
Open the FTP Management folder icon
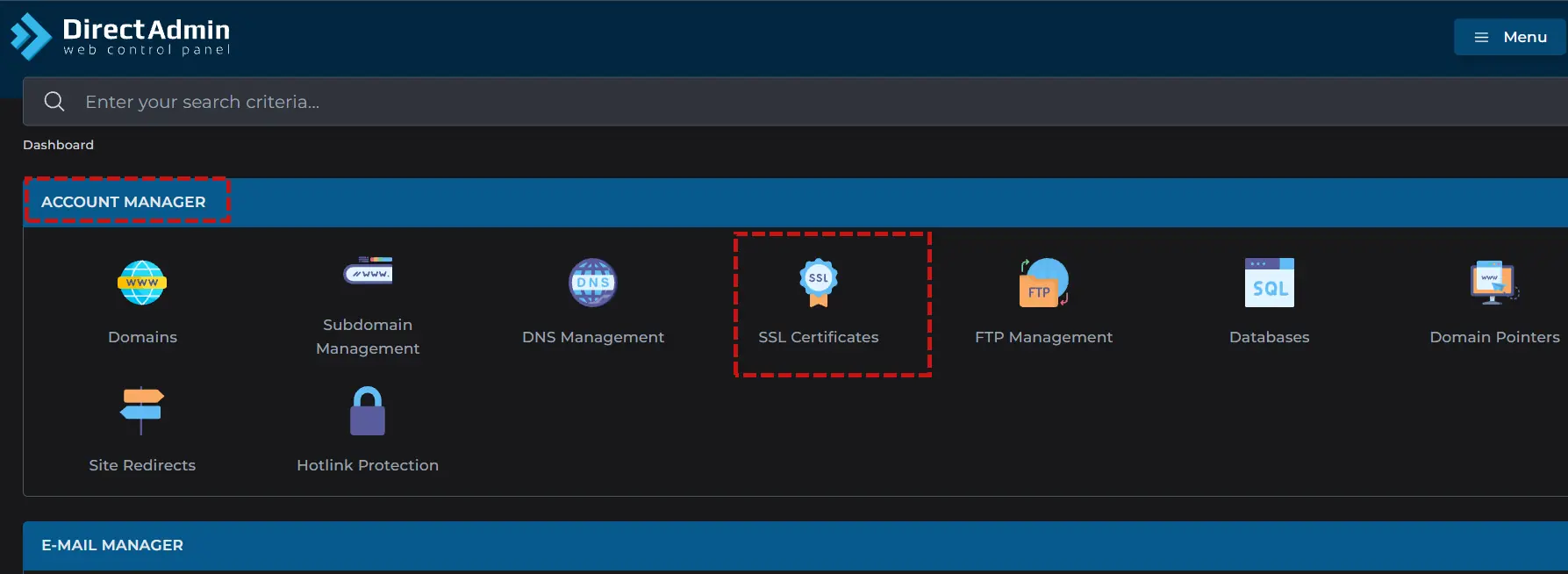1044,283
